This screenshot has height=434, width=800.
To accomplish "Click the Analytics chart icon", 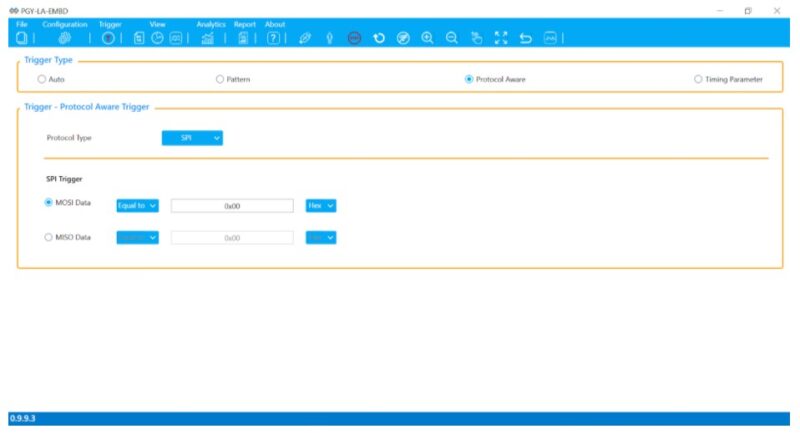I will [207, 38].
